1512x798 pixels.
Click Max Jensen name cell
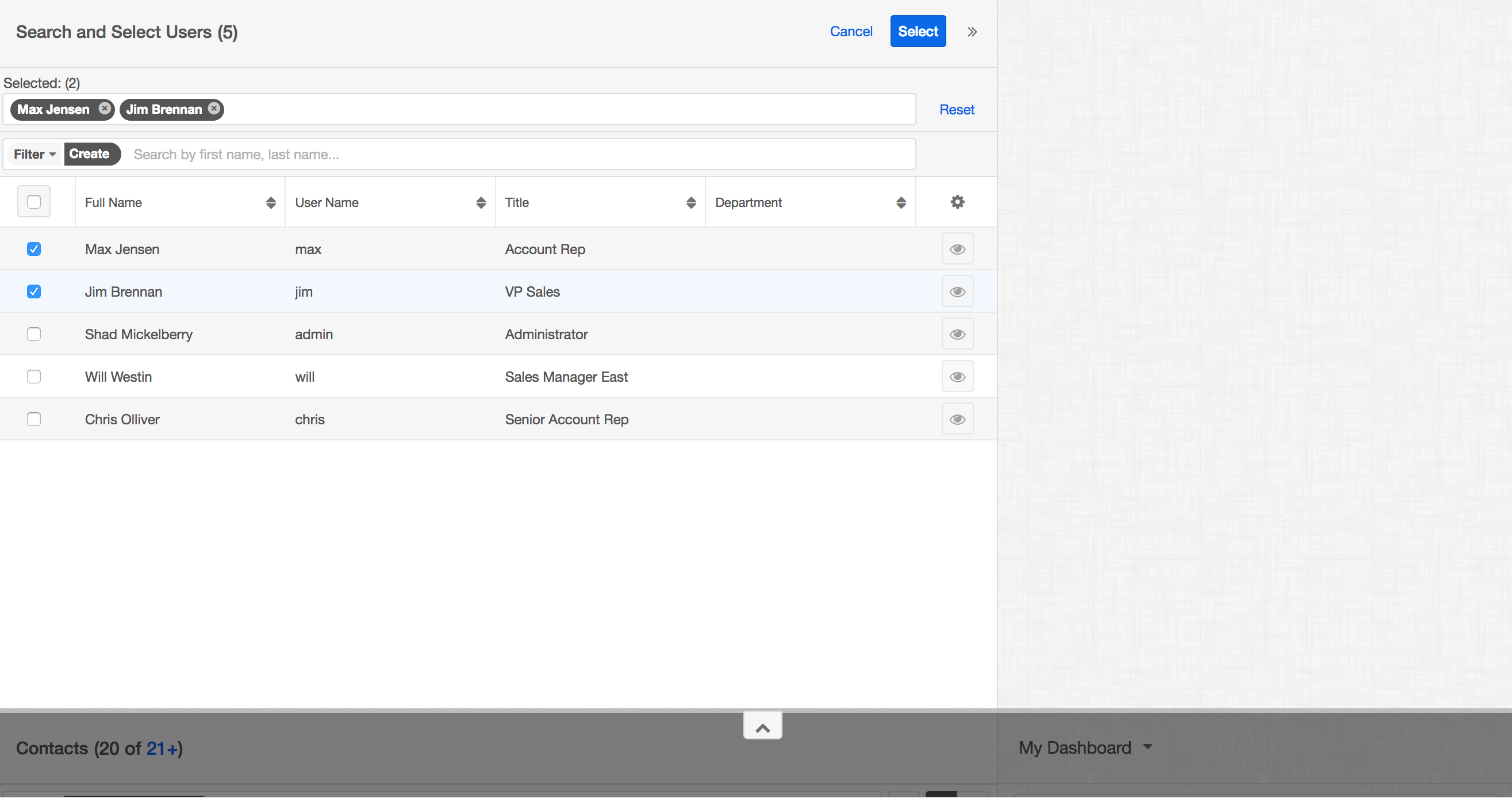coord(122,249)
